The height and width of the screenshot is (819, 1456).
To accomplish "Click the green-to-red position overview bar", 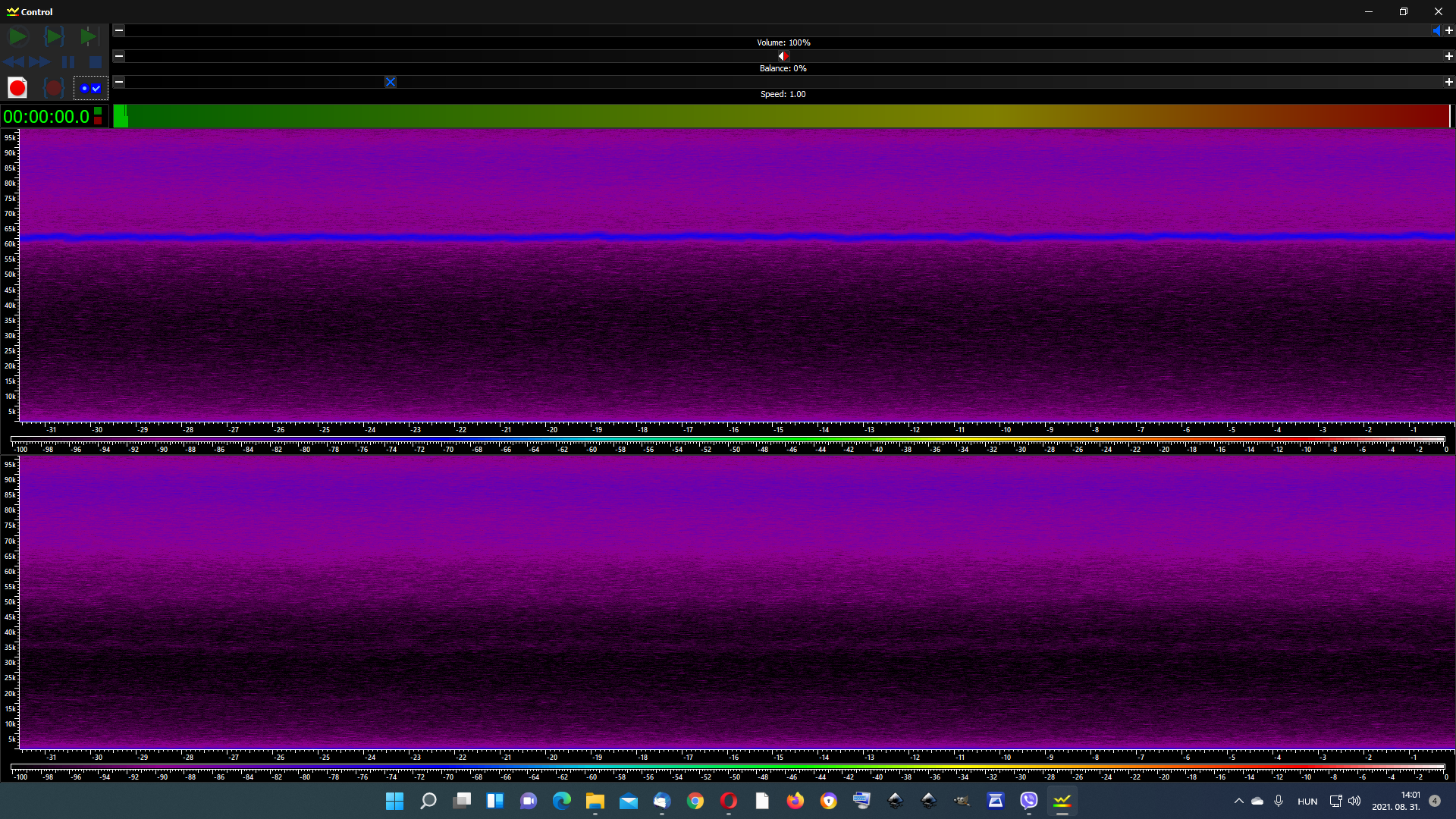I will pyautogui.click(x=781, y=116).
